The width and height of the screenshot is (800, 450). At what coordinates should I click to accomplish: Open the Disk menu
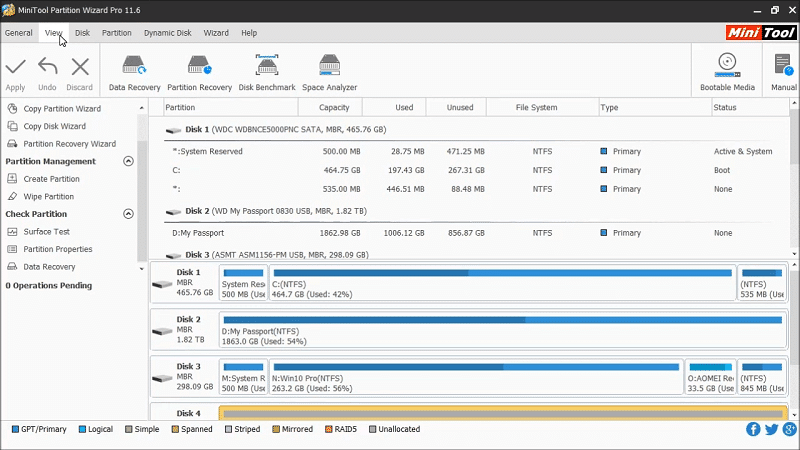point(82,33)
